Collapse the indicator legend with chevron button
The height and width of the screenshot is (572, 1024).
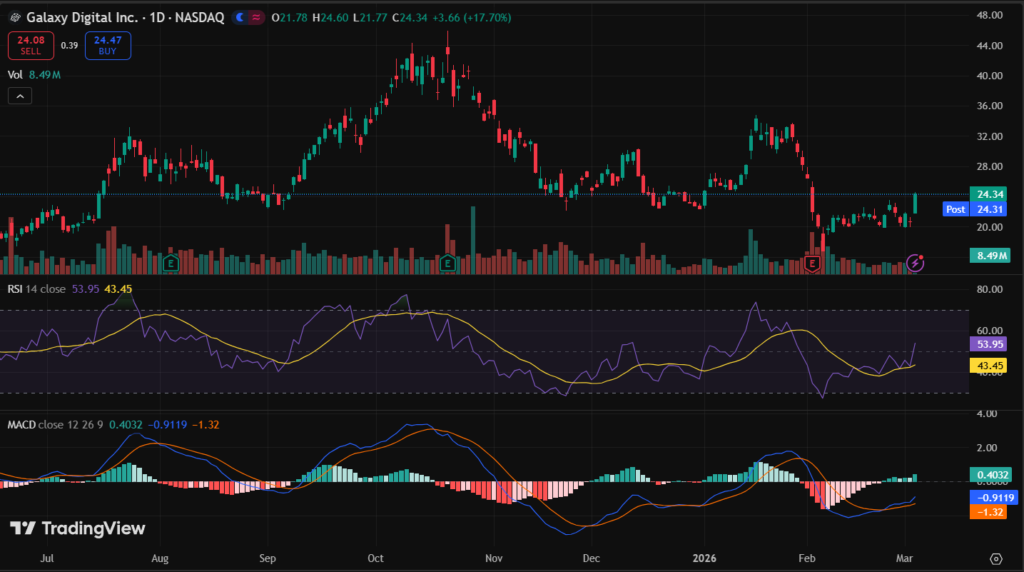20,96
